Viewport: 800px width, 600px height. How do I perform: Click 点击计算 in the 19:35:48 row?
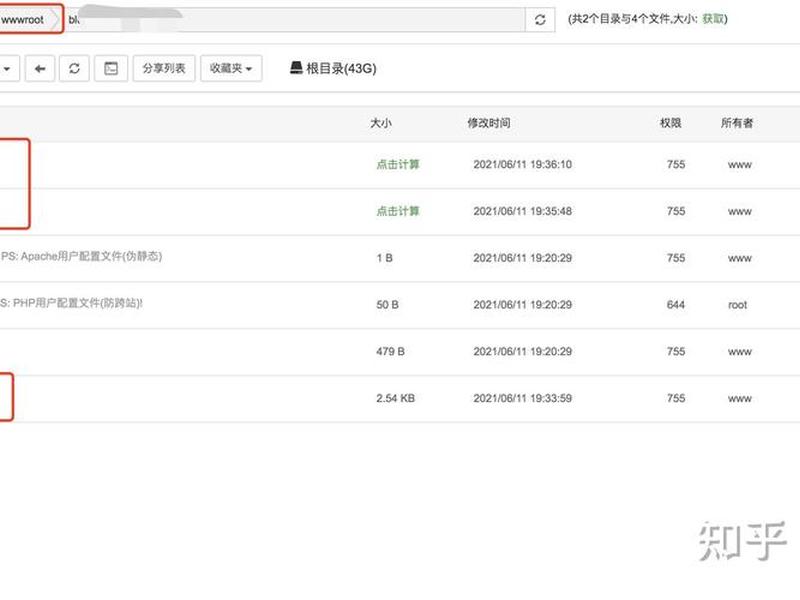pyautogui.click(x=398, y=211)
